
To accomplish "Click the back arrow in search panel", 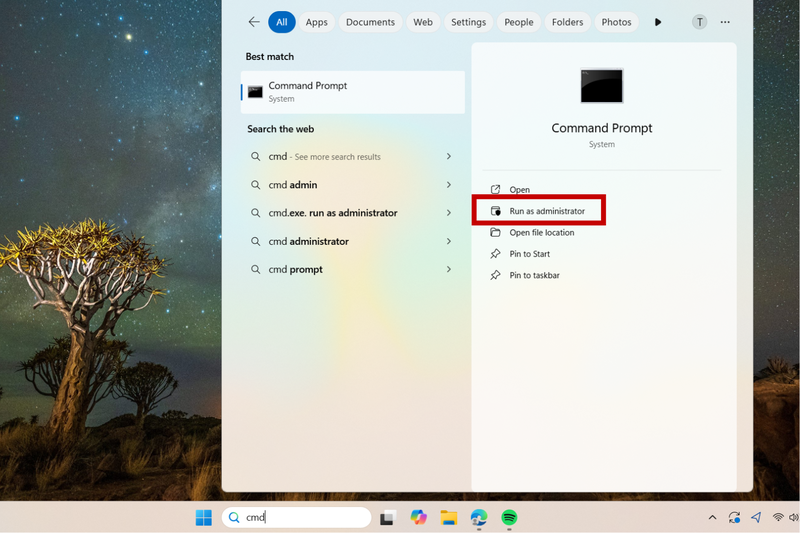I will coord(254,22).
